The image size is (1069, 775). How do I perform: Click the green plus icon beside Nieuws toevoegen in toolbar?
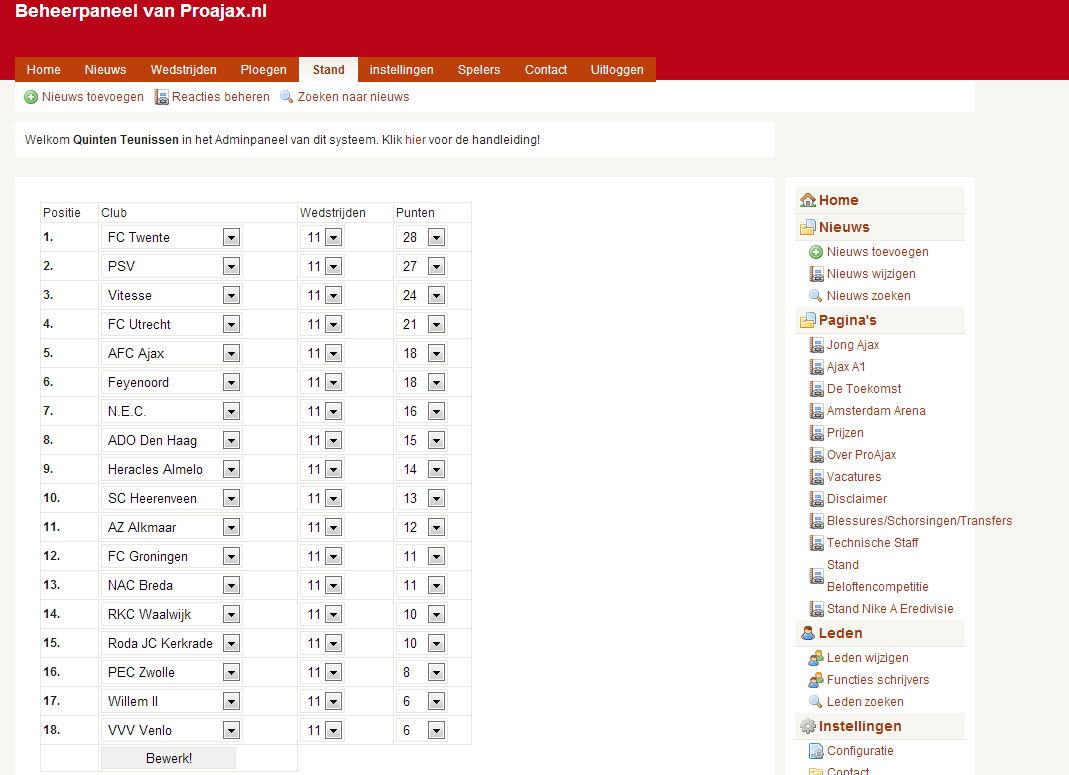click(31, 97)
